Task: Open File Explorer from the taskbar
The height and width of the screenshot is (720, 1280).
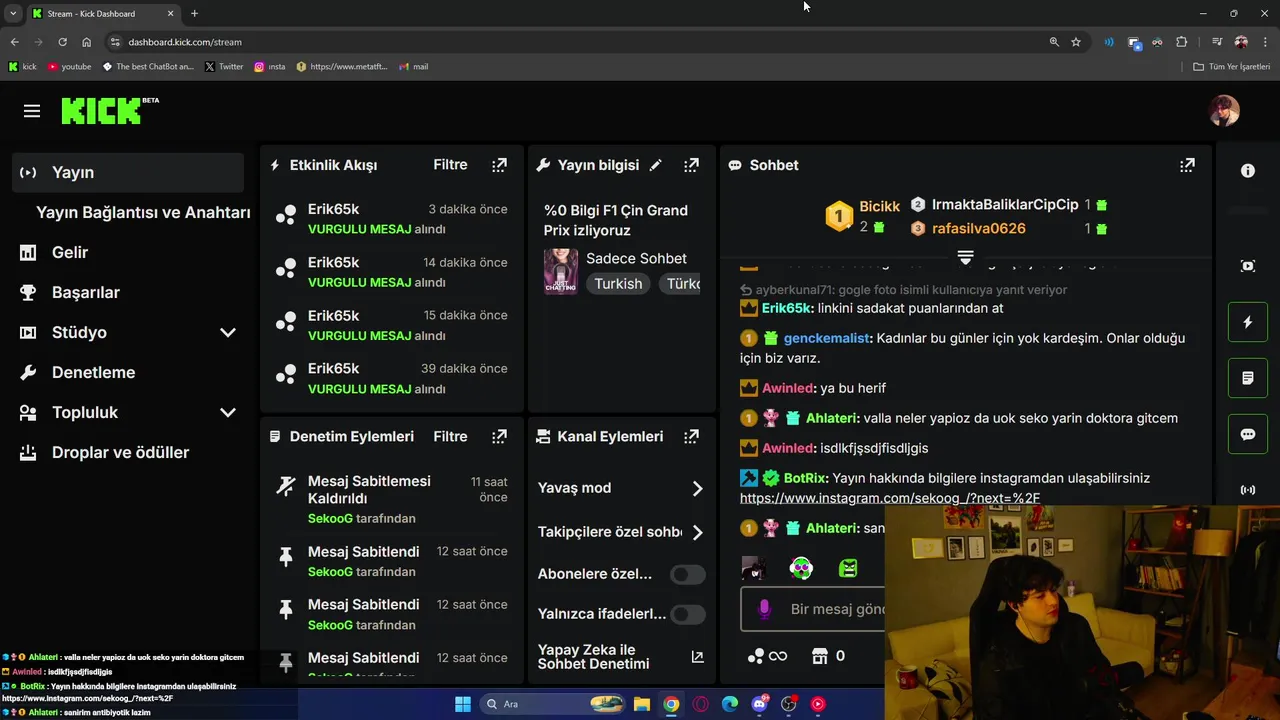Action: (642, 704)
